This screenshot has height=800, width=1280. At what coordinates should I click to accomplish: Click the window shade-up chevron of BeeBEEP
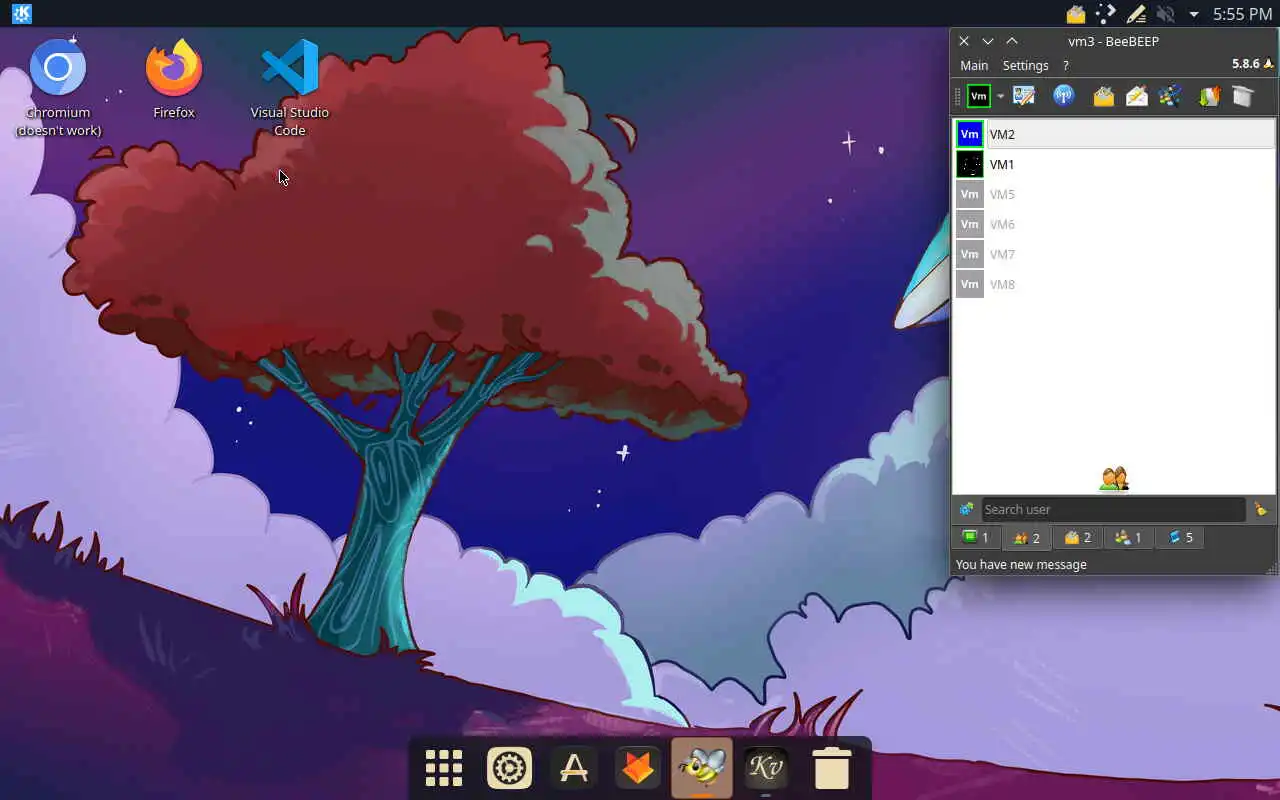[x=1012, y=41]
